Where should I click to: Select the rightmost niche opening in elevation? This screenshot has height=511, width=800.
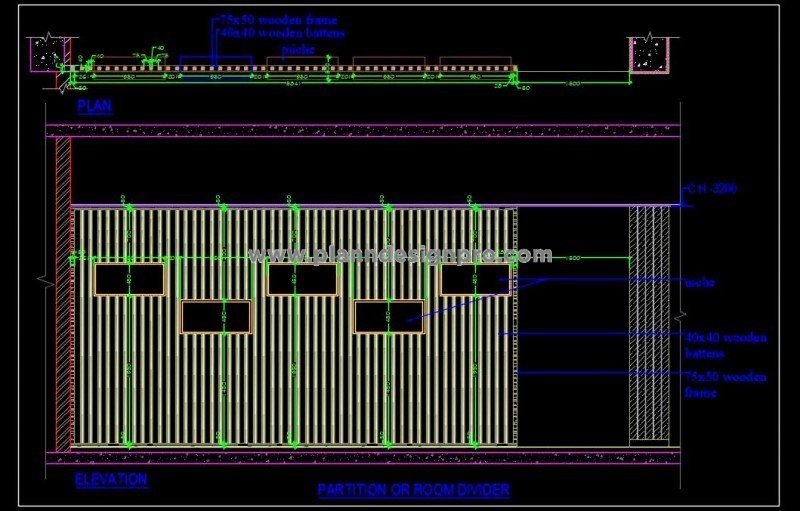point(475,279)
